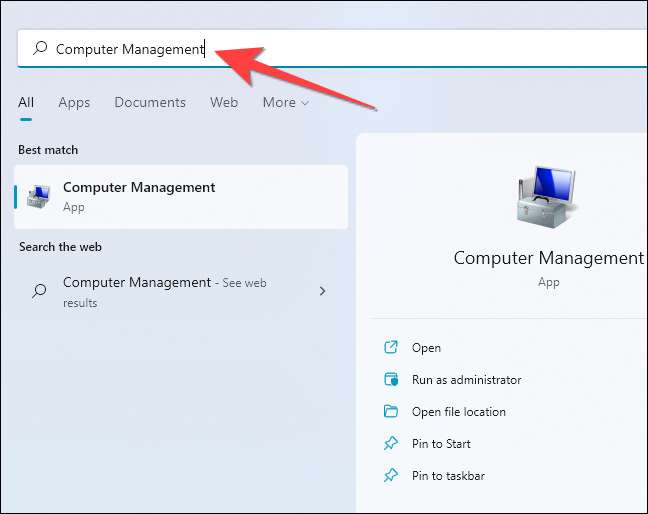Click the Pin to Start pin icon
Image resolution: width=648 pixels, height=514 pixels.
tap(391, 443)
